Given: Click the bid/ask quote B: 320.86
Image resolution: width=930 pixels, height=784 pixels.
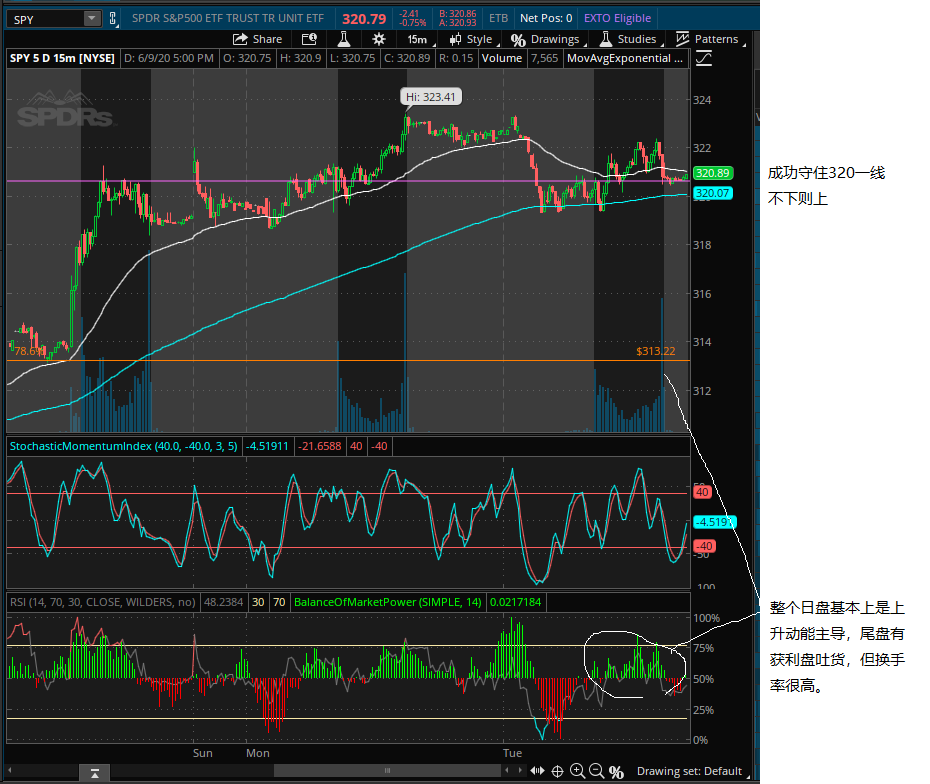Looking at the screenshot, I should (x=457, y=14).
